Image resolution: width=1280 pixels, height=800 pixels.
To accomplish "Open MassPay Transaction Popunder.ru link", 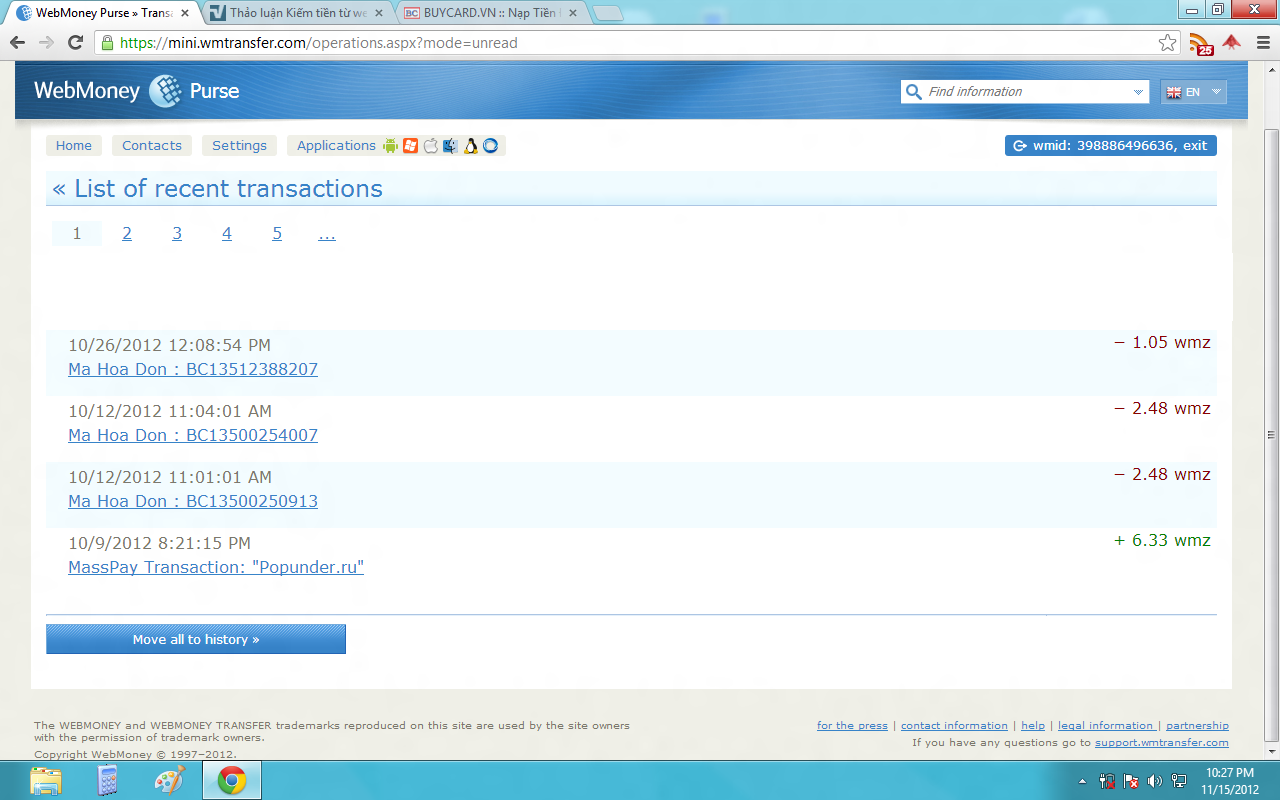I will 216,567.
